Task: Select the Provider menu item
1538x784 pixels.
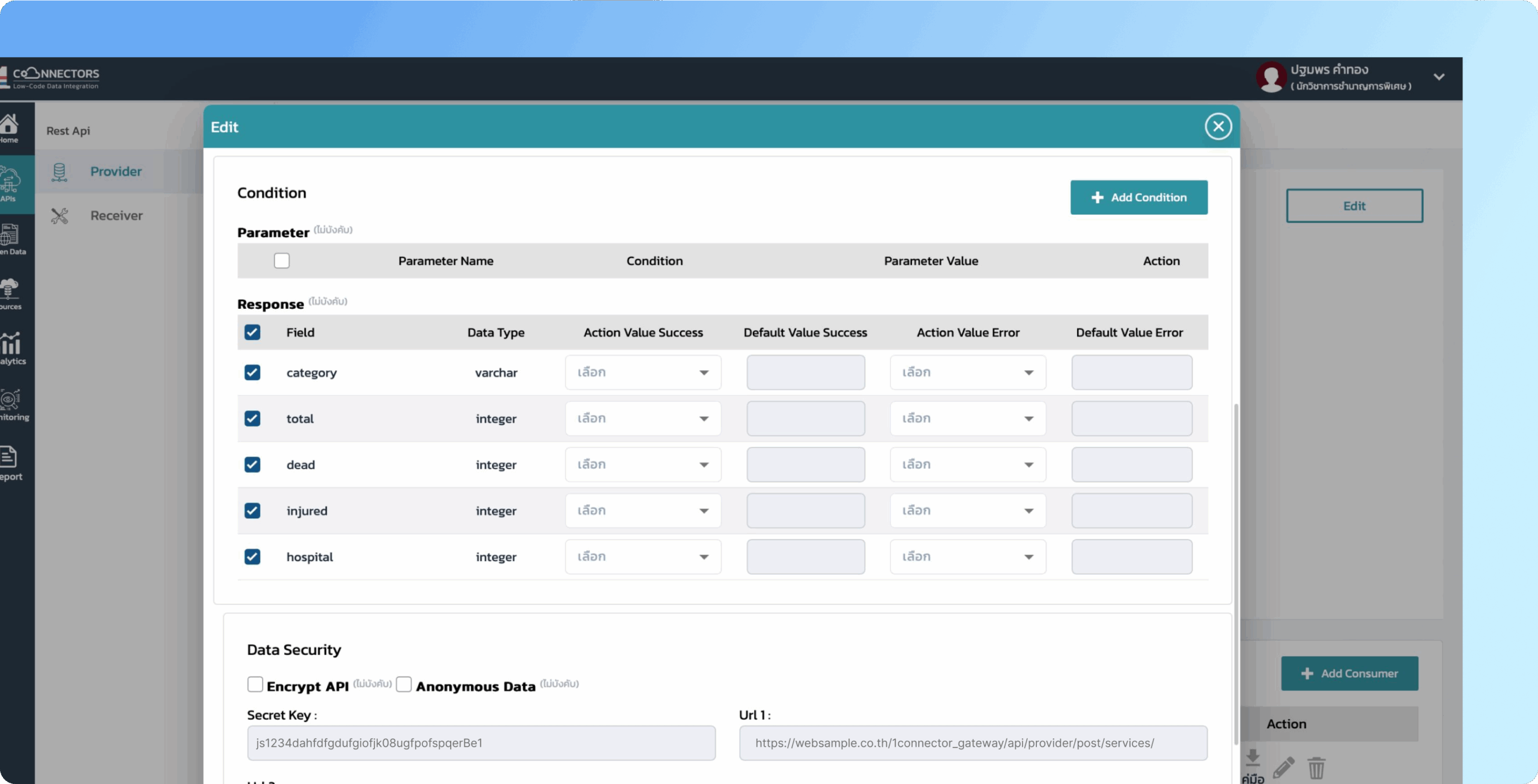Action: coord(116,172)
